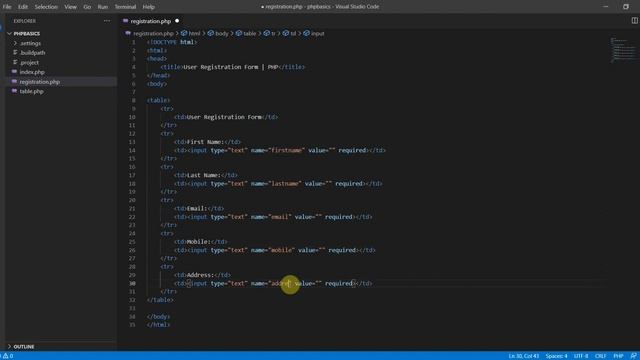Open the Help menu
This screenshot has height=360, width=640.
pos(149,7)
